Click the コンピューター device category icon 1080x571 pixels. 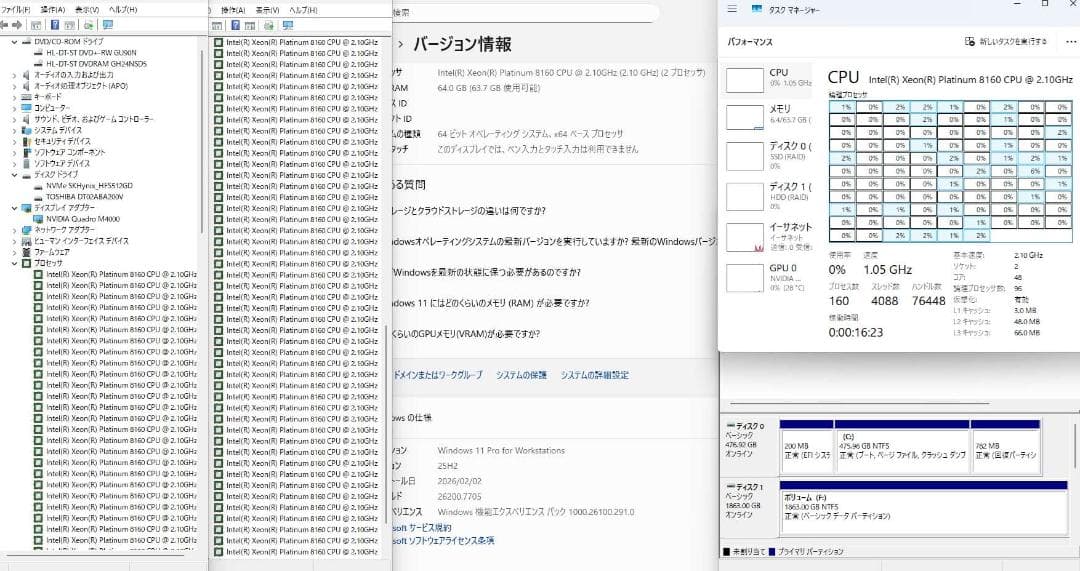click(26, 108)
